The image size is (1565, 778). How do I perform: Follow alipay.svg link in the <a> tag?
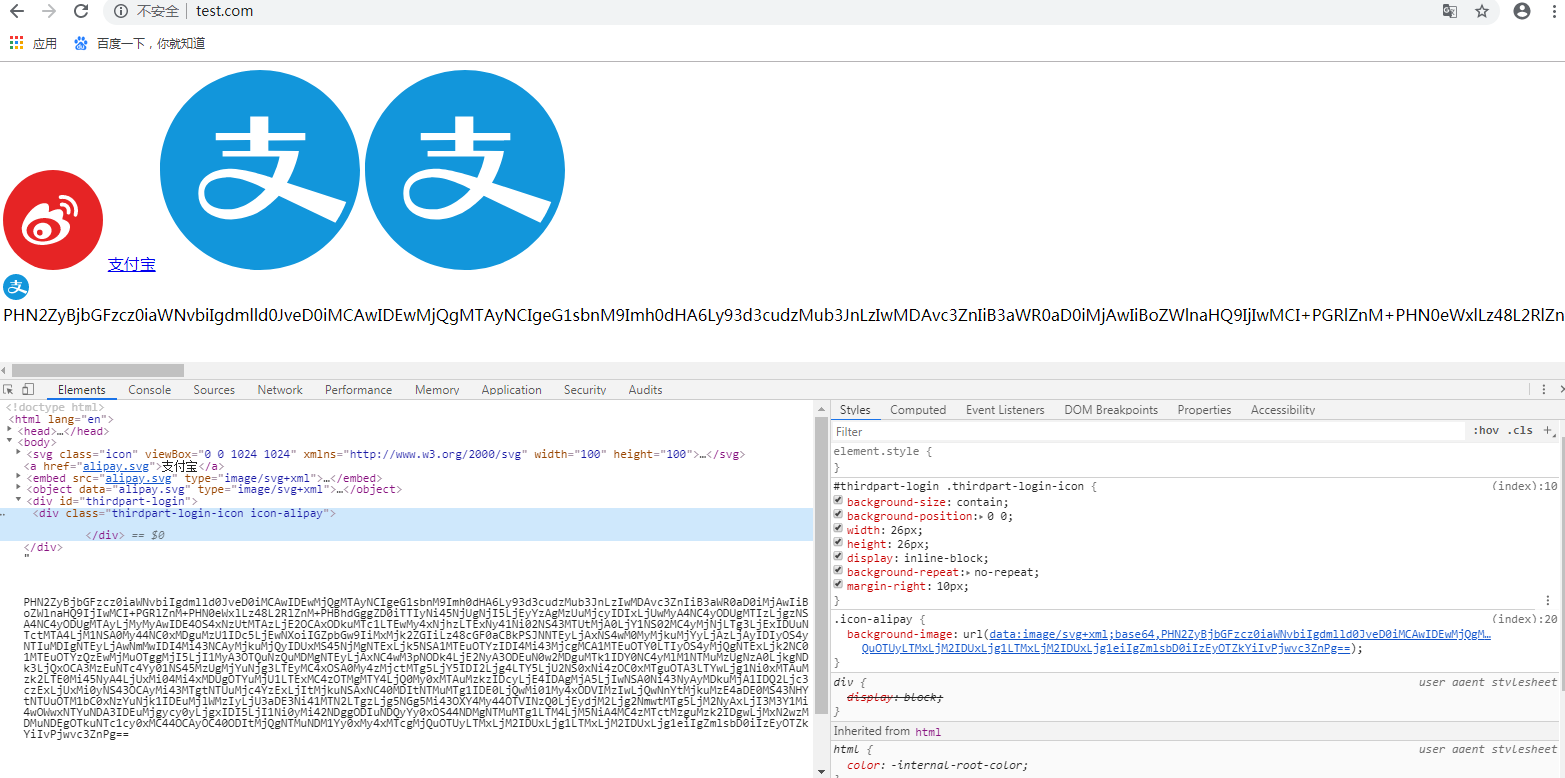coord(115,466)
